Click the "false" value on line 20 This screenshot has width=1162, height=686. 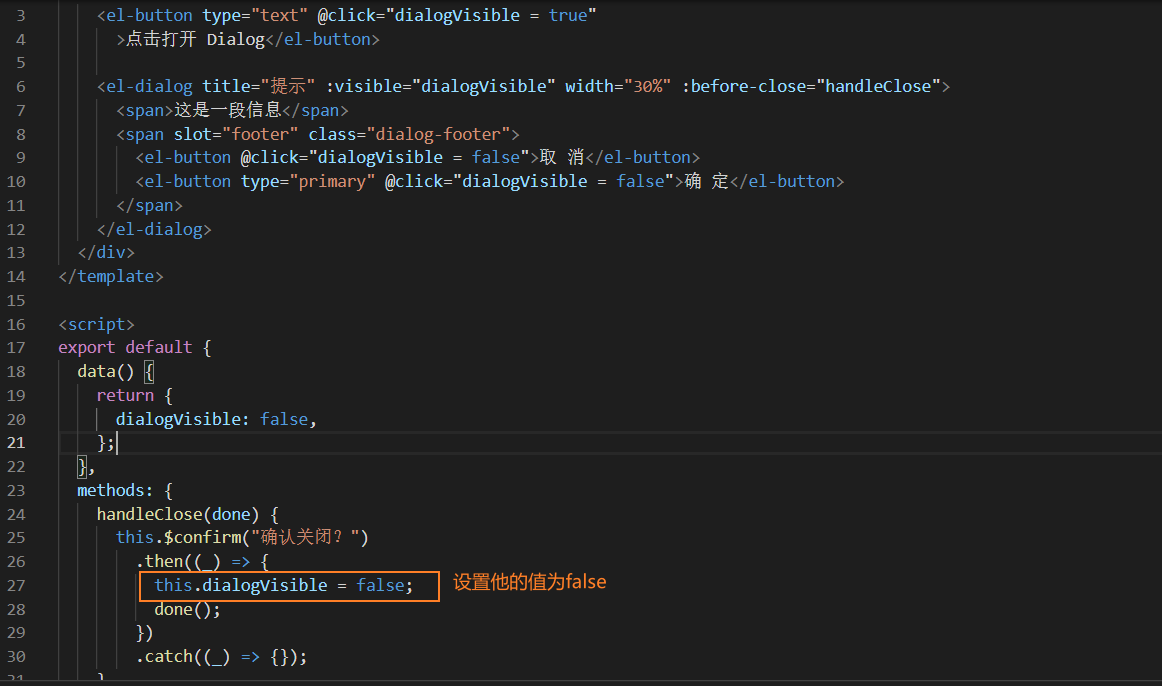284,419
